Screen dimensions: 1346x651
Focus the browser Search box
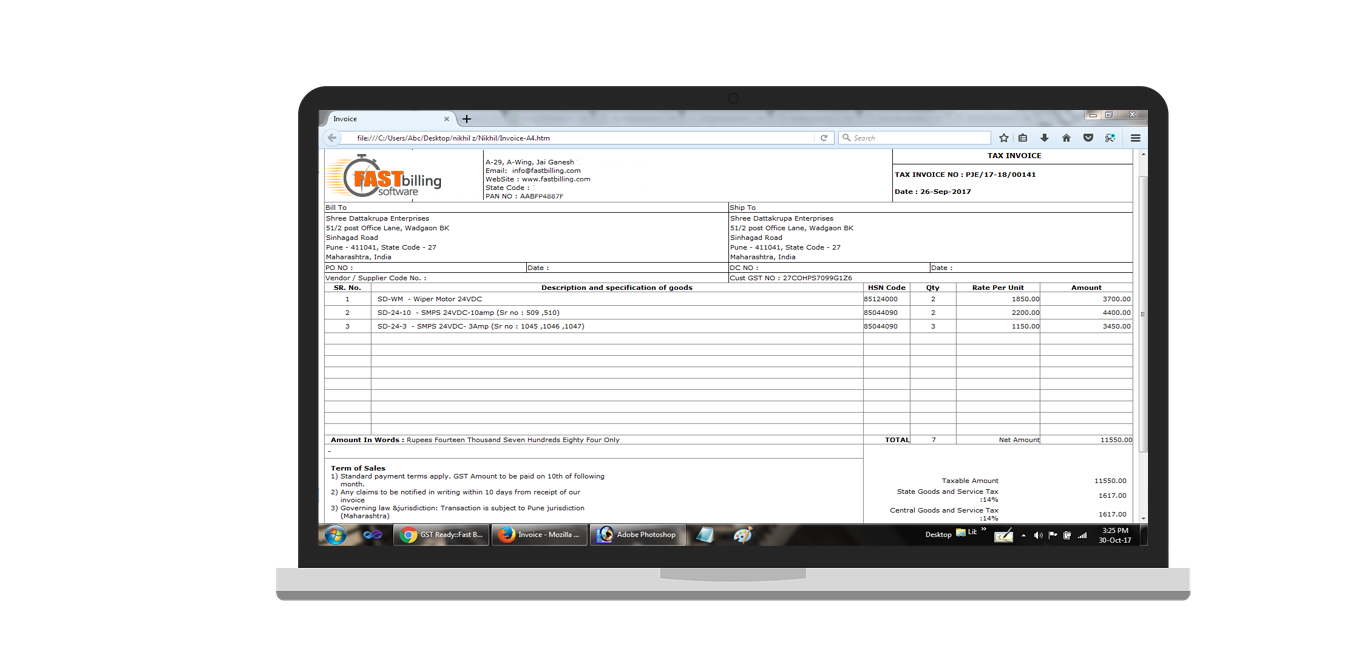pyautogui.click(x=915, y=138)
